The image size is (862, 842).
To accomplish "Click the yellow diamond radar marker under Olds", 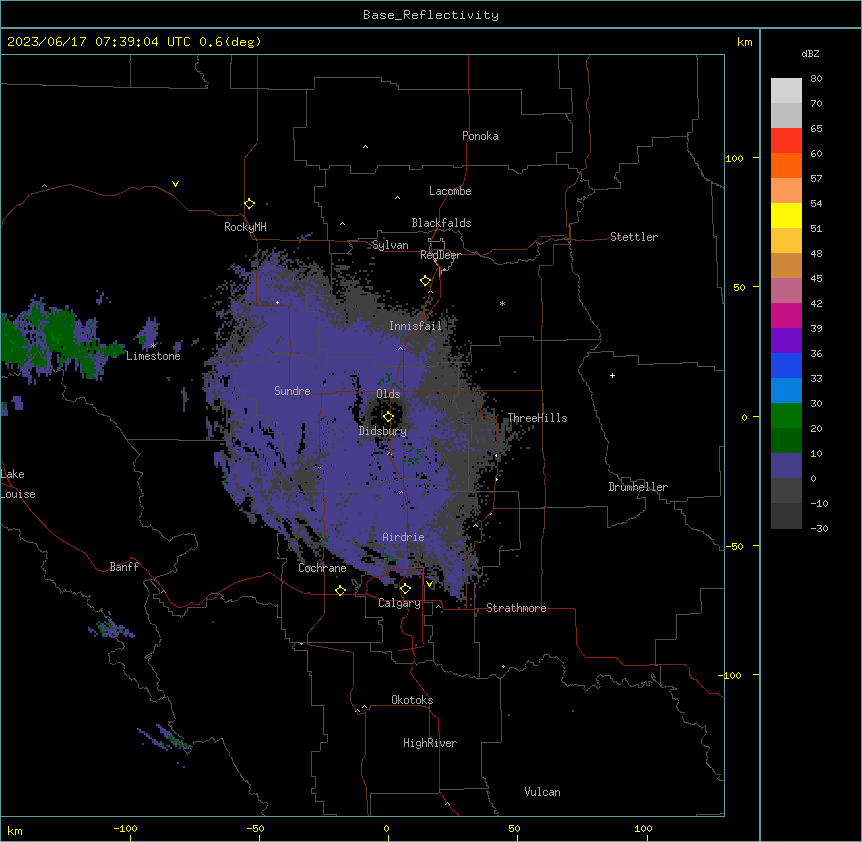I will pos(388,417).
